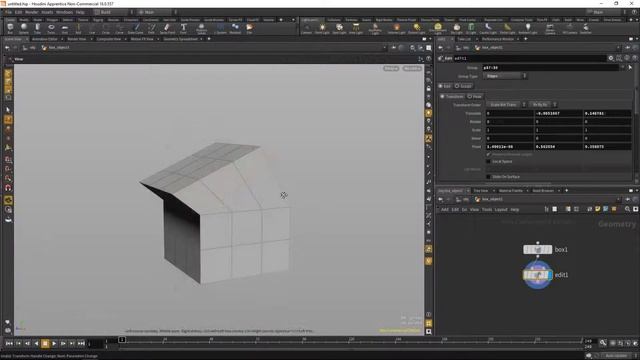Image resolution: width=640 pixels, height=360 pixels.
Task: Open the network editor Layout menu
Action: [501, 209]
